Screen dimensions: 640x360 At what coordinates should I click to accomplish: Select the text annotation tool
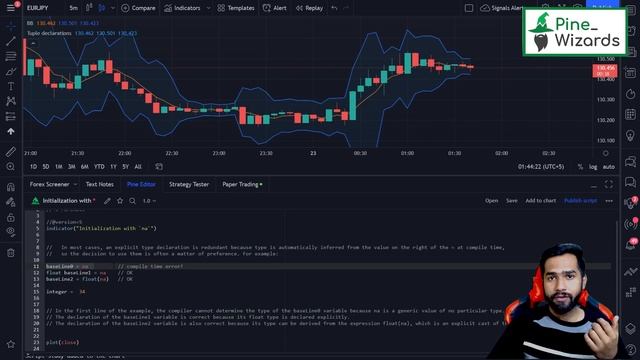coord(11,86)
